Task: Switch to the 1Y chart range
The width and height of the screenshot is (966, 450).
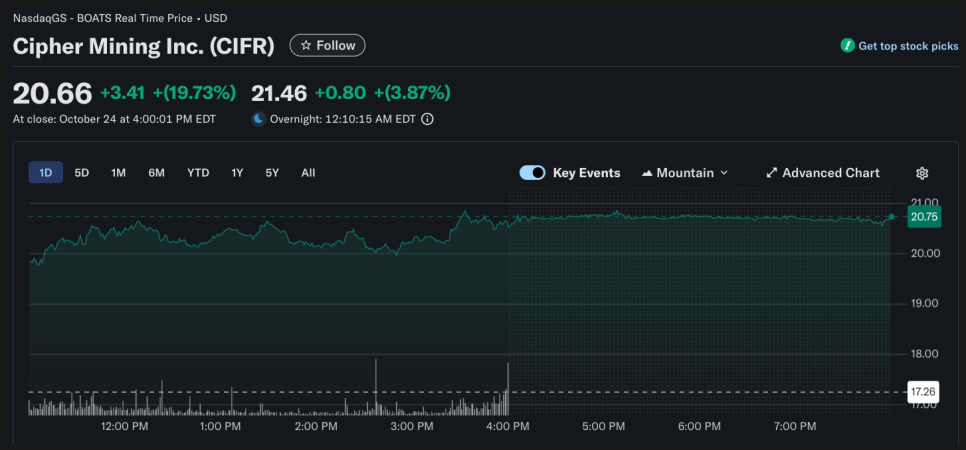Action: pos(237,173)
